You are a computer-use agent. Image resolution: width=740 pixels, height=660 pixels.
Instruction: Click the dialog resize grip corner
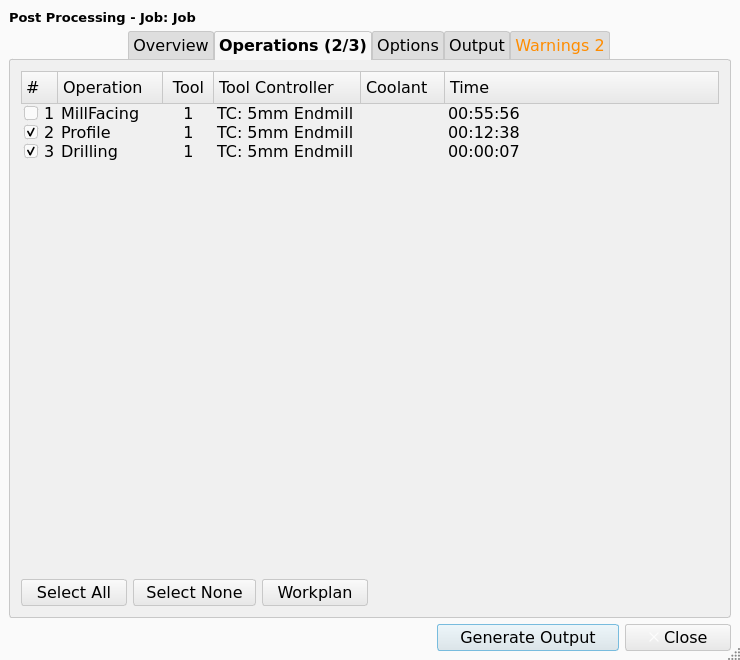(x=735, y=655)
